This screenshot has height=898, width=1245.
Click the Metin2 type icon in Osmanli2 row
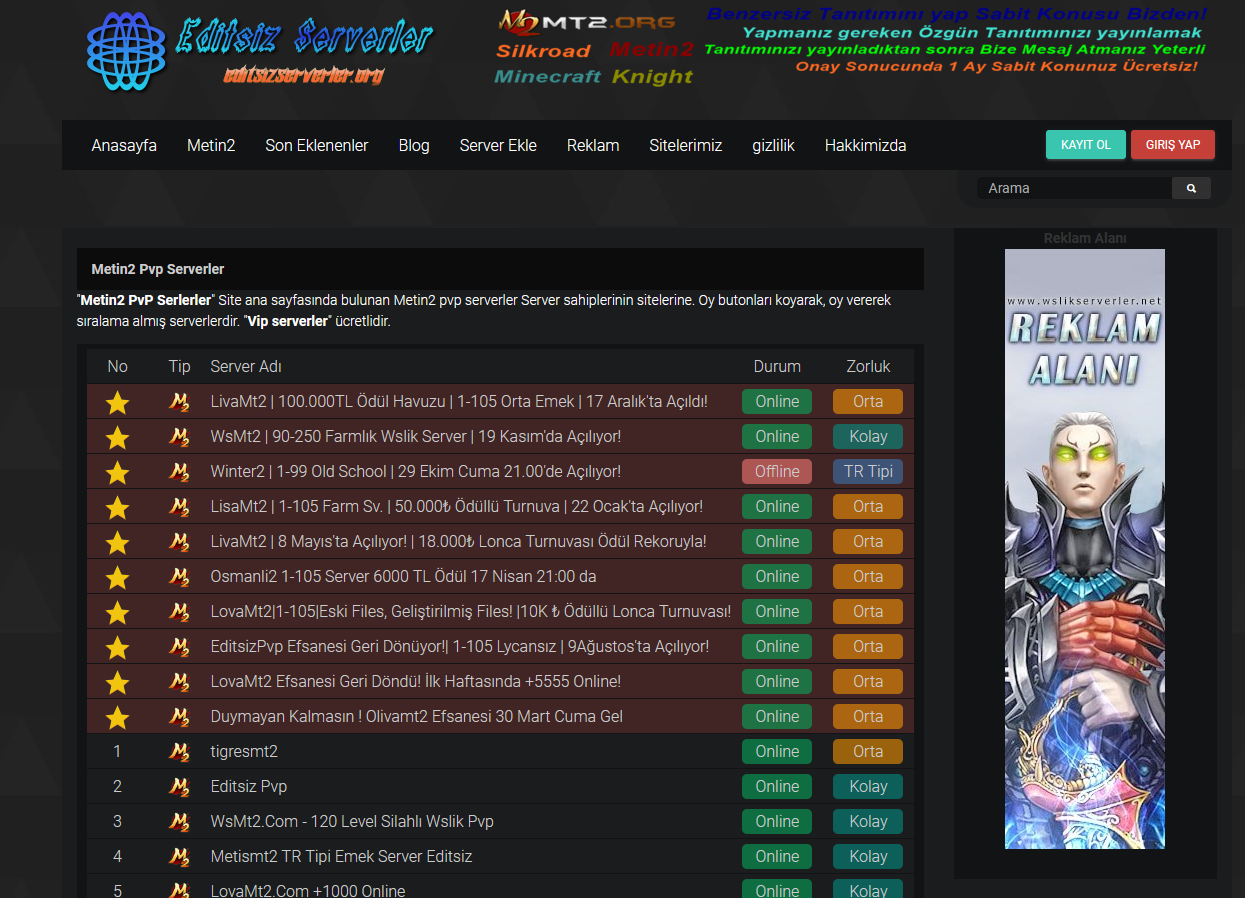(179, 577)
